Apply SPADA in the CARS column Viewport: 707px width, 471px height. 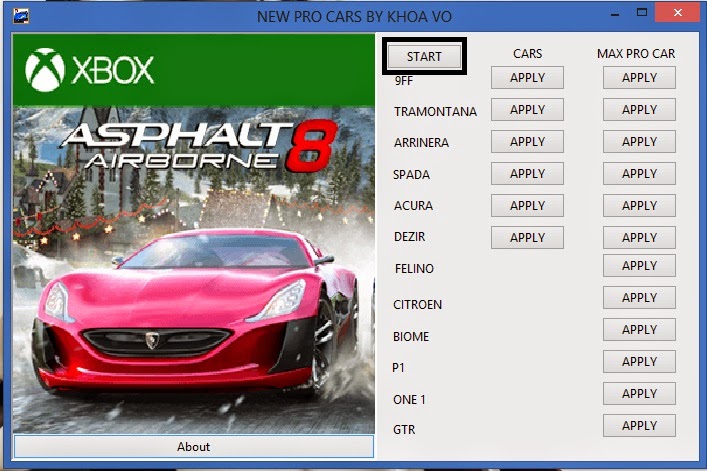pyautogui.click(x=527, y=174)
